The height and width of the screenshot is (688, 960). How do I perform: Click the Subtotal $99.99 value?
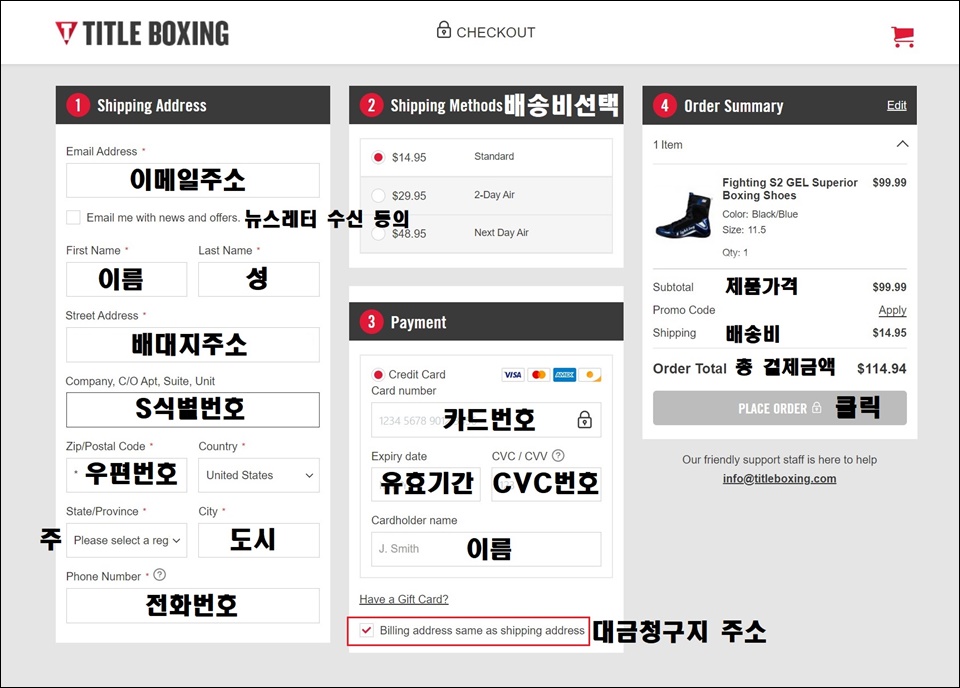click(890, 287)
